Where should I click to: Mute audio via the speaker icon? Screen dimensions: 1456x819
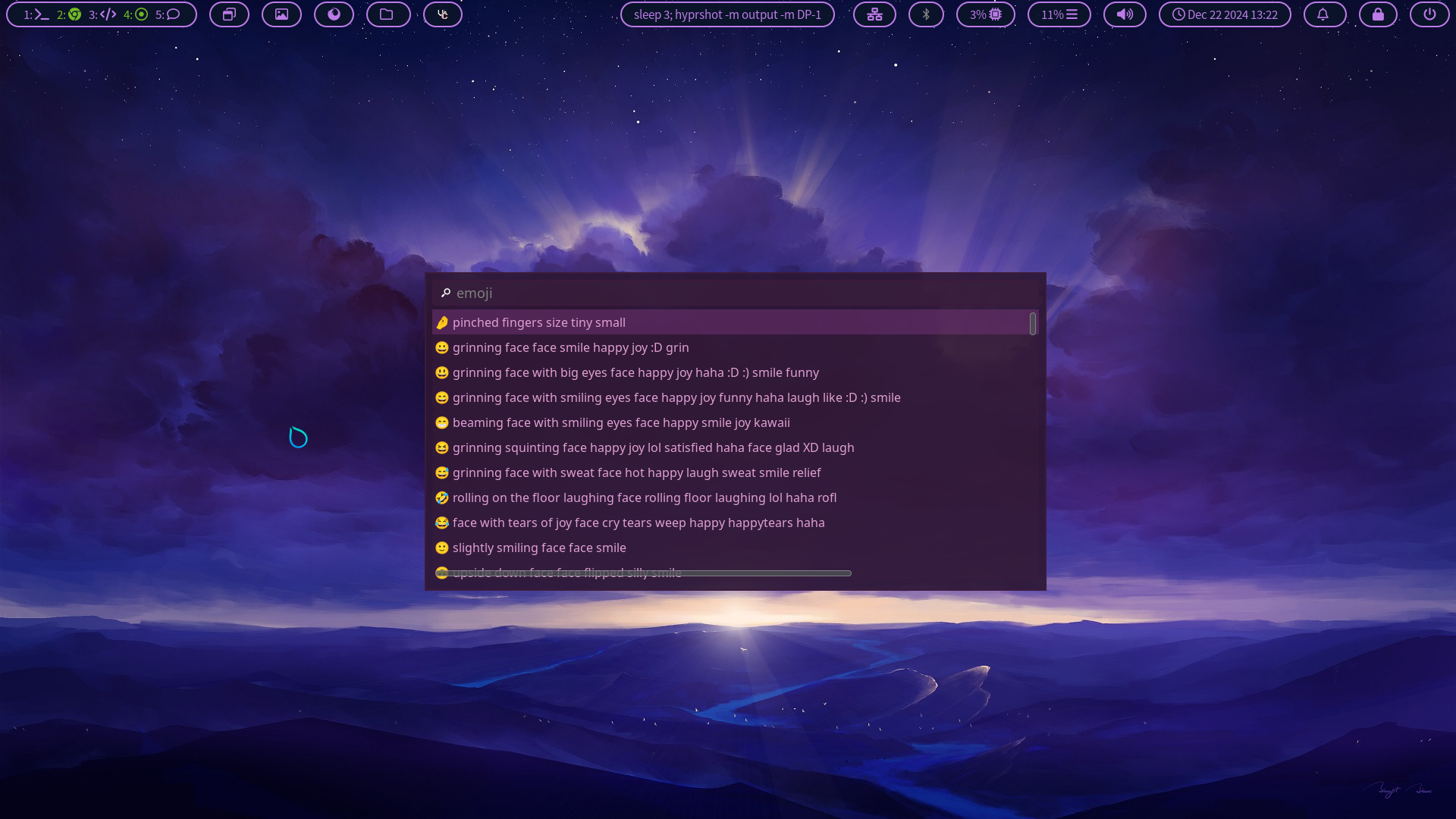(1125, 14)
